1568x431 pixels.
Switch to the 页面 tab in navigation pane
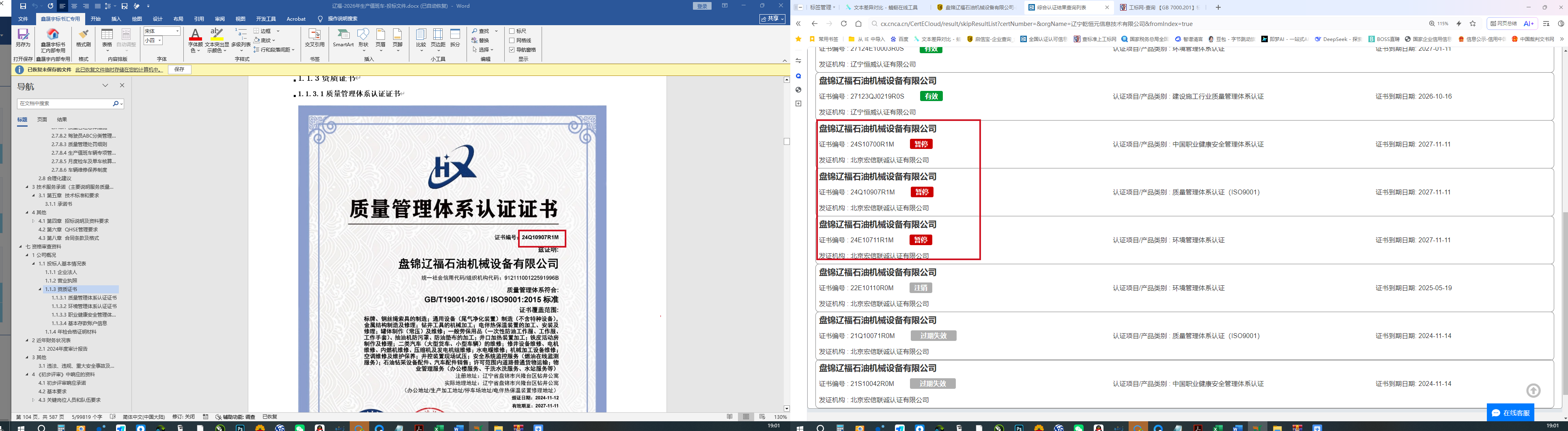[x=42, y=119]
